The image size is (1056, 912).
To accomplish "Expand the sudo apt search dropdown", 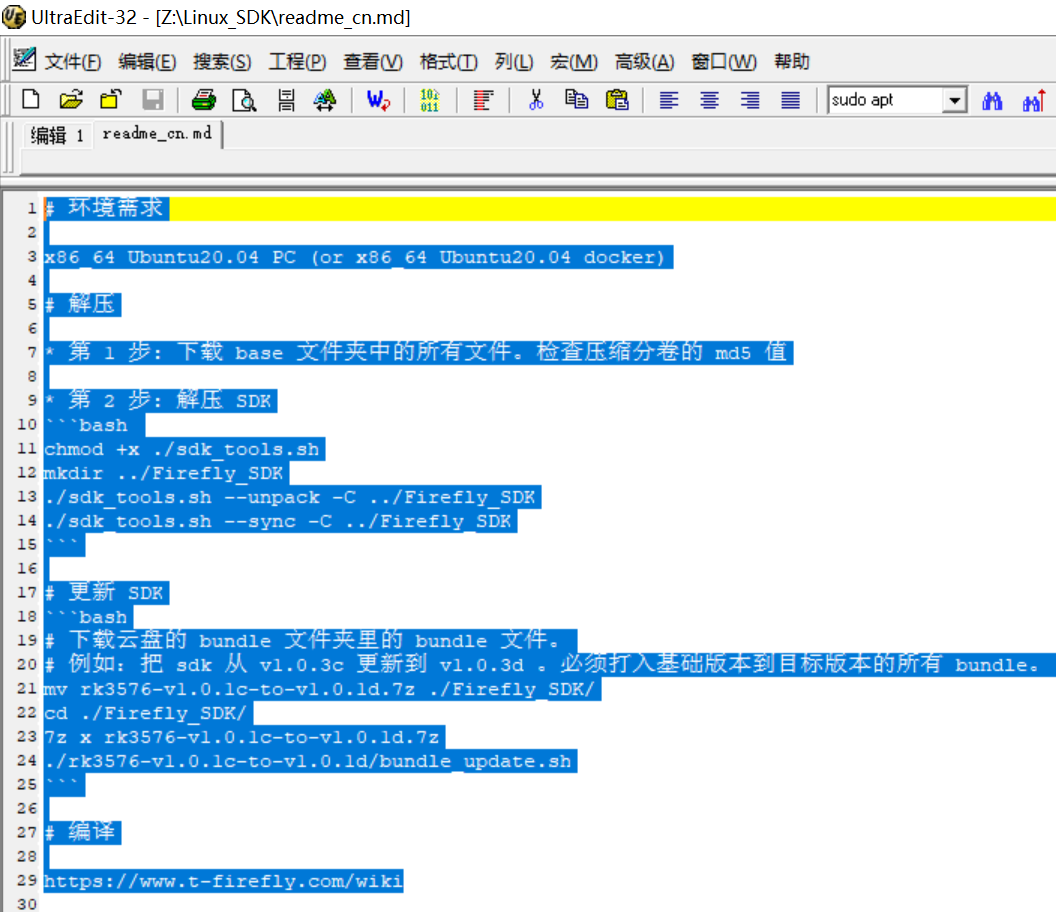I will point(954,100).
